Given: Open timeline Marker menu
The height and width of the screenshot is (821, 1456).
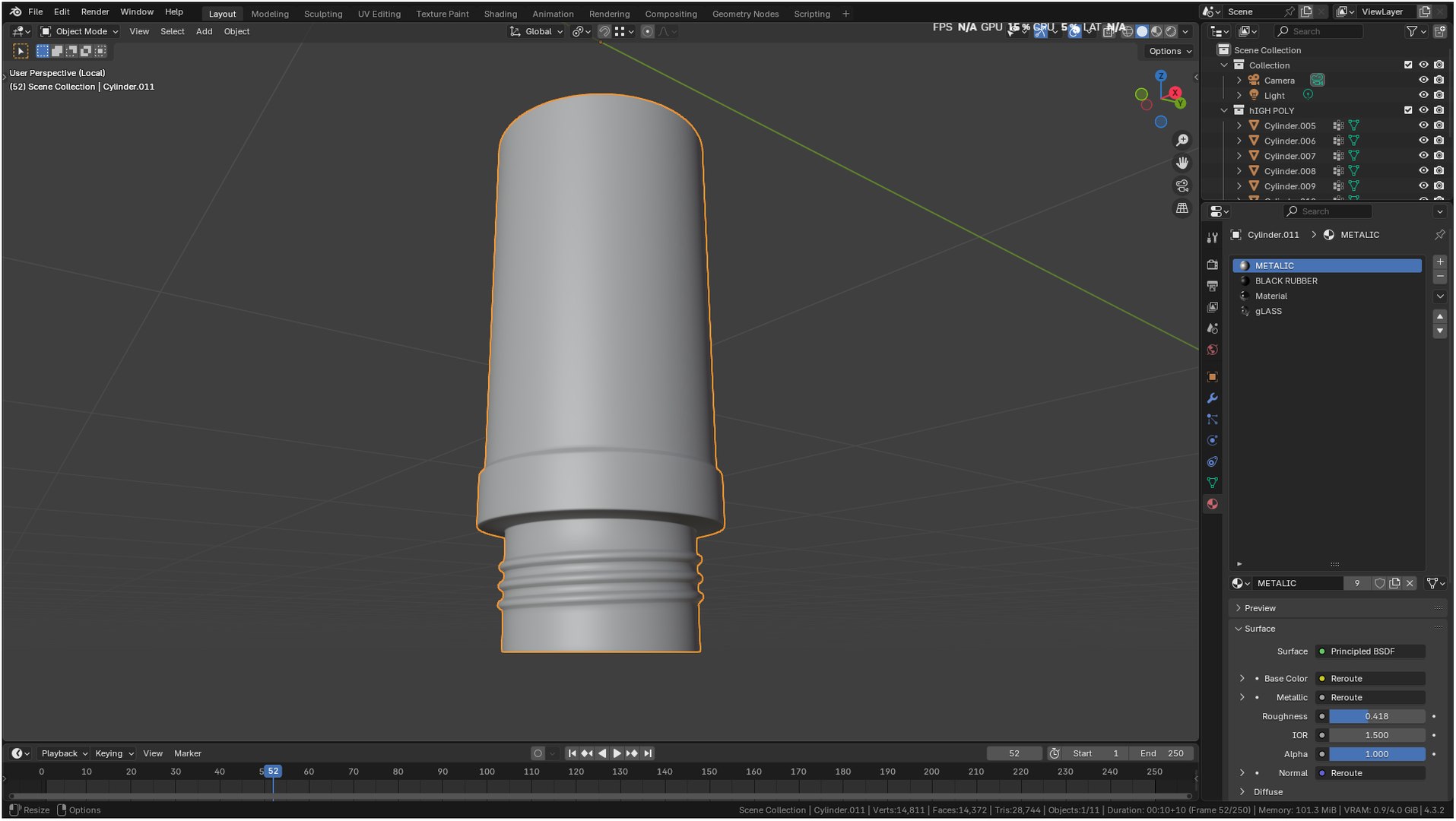Looking at the screenshot, I should coord(187,754).
